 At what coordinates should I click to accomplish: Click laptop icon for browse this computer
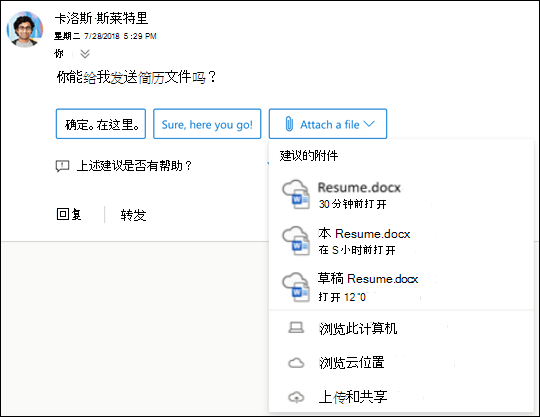296,328
